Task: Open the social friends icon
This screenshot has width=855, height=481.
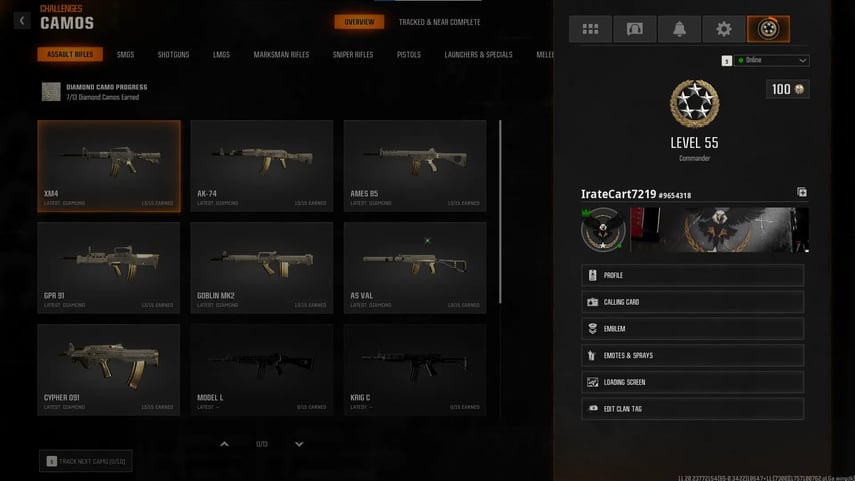Action: [x=635, y=29]
